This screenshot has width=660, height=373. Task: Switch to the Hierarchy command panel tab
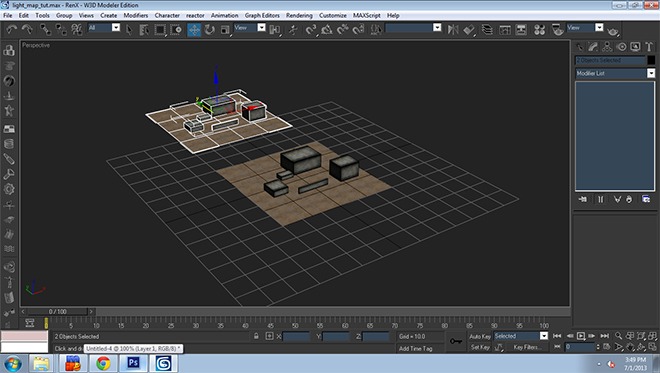tap(607, 47)
